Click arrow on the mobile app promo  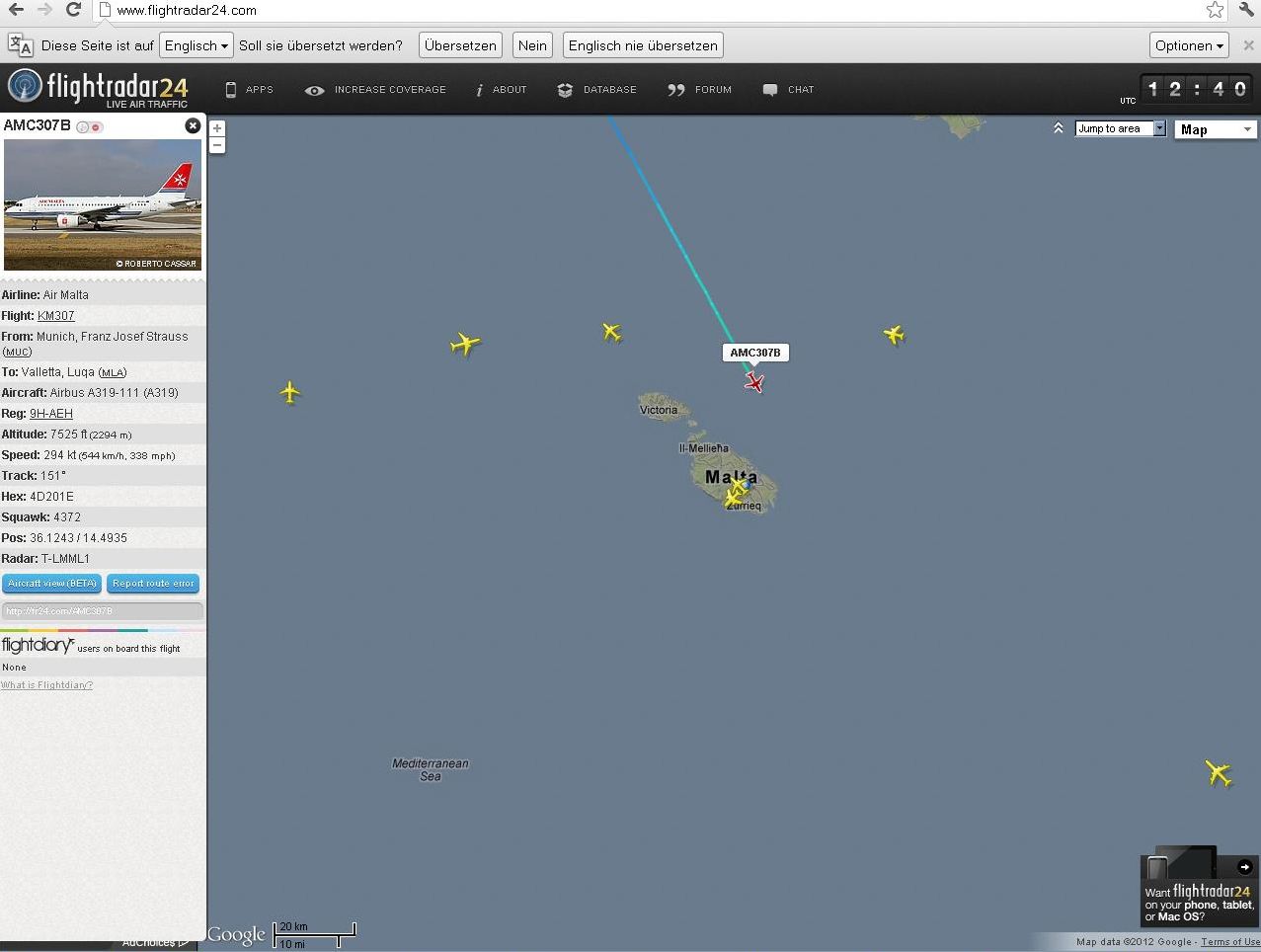[1244, 867]
